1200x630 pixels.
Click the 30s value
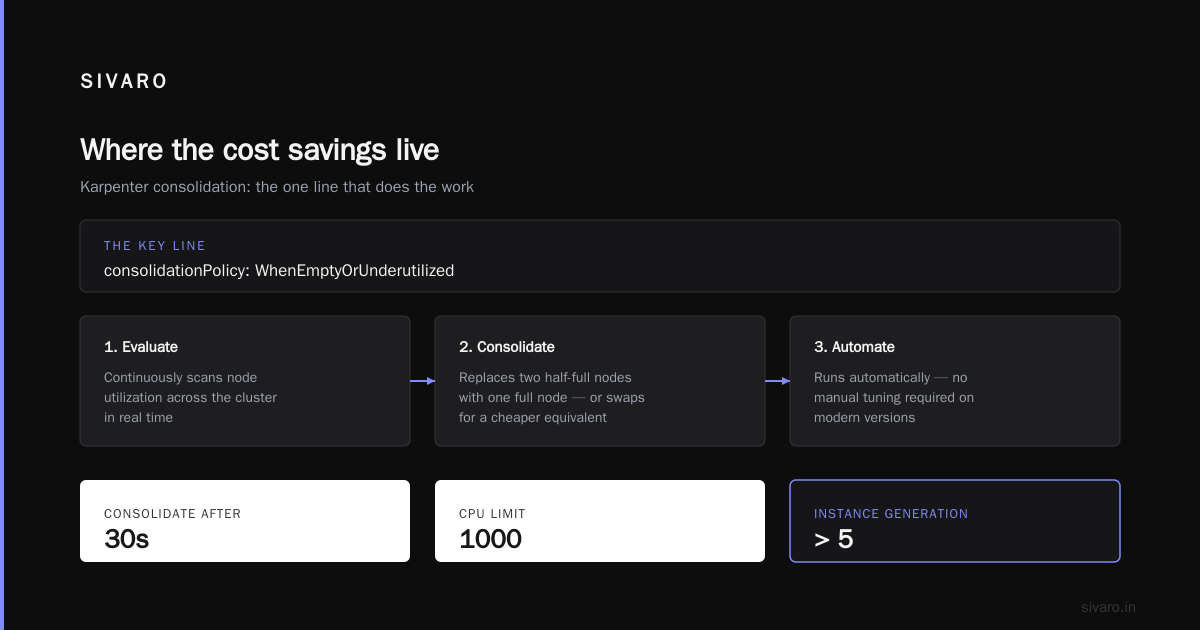[127, 540]
